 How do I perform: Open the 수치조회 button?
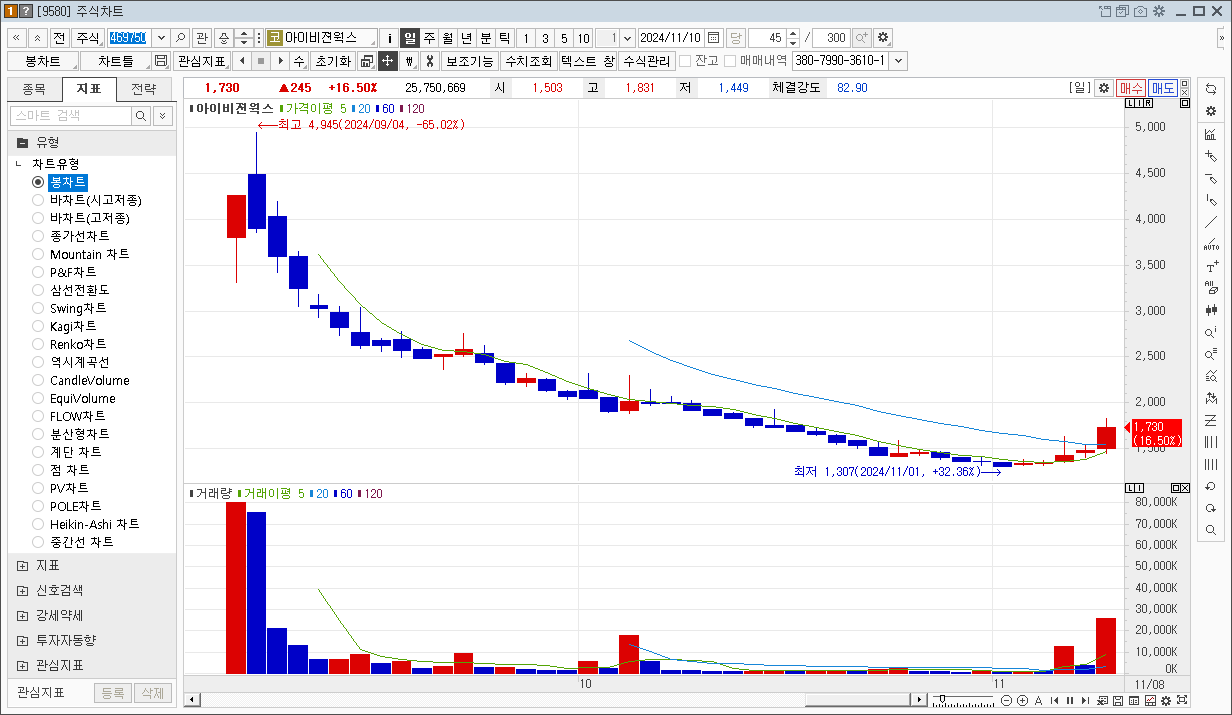529,61
